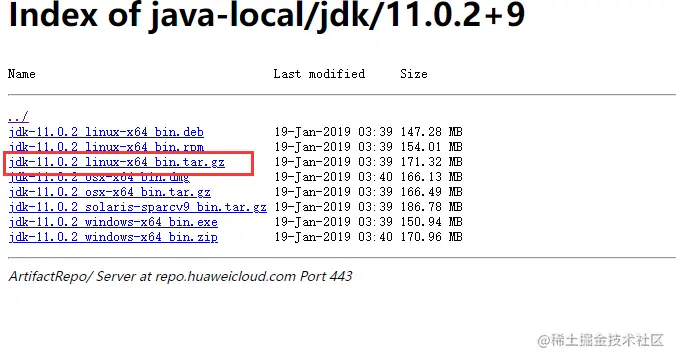Click the date of the linux-x64_bin.deb row
The height and width of the screenshot is (360, 676).
coord(334,131)
